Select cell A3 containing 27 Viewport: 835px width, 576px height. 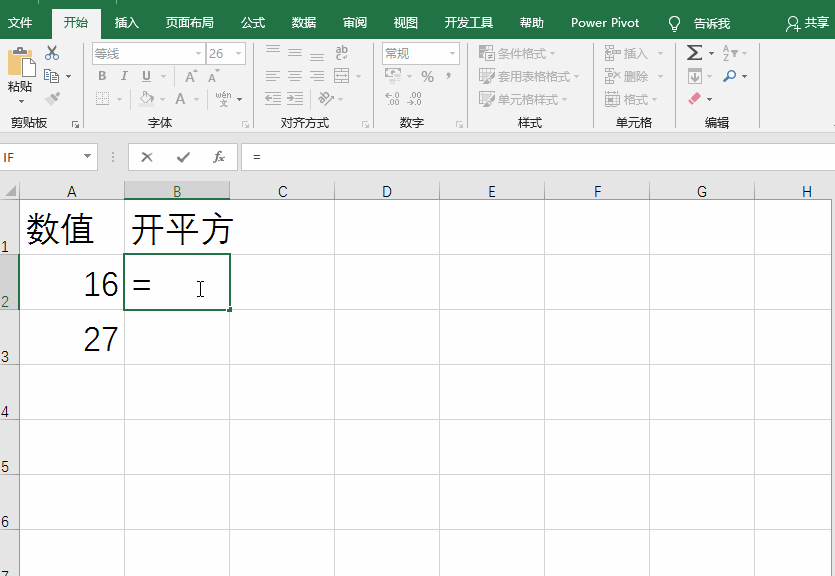[x=72, y=338]
